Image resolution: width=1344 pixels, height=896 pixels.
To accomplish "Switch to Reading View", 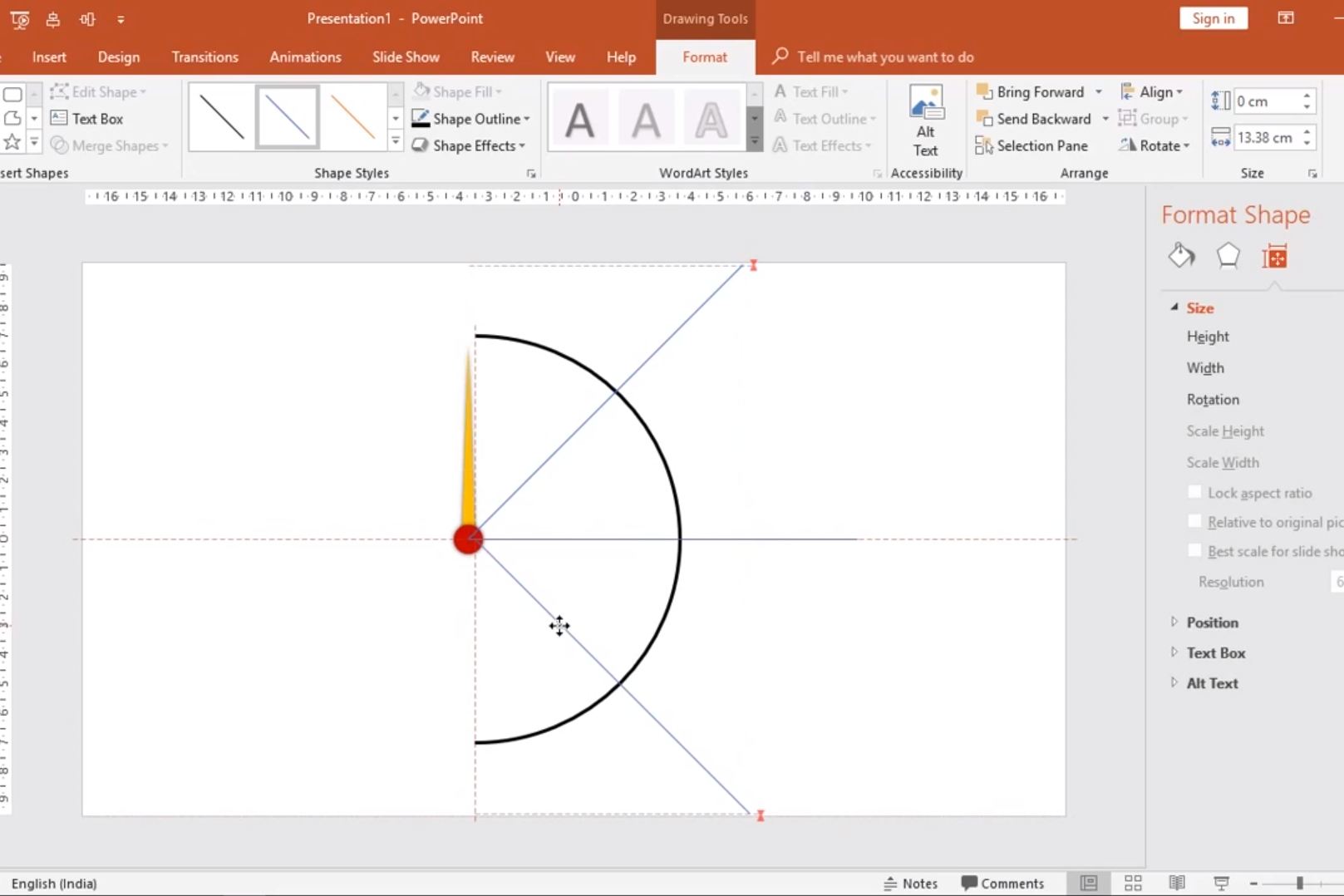I will (1177, 883).
